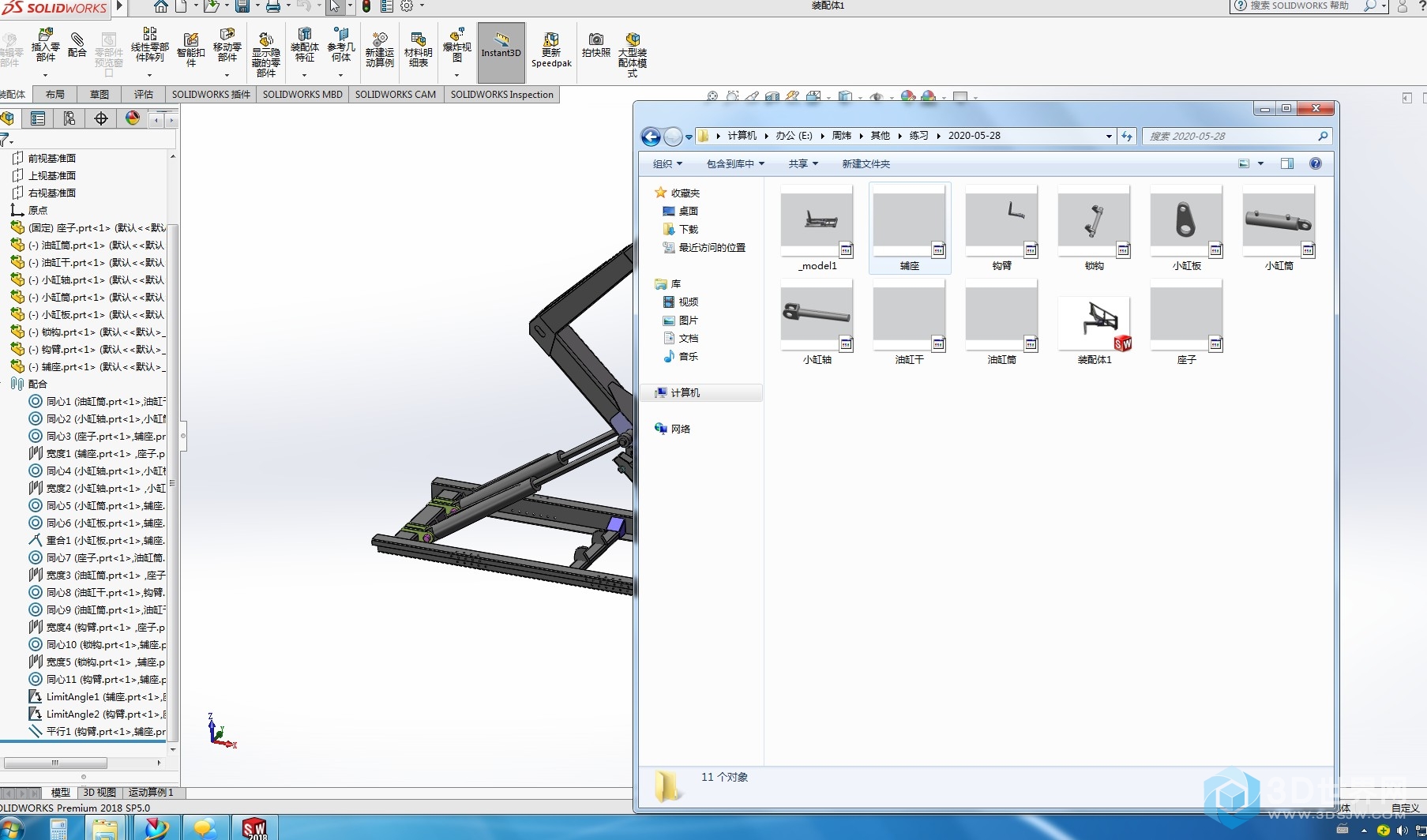Open Explorer address bar history dropdown

tap(1109, 137)
